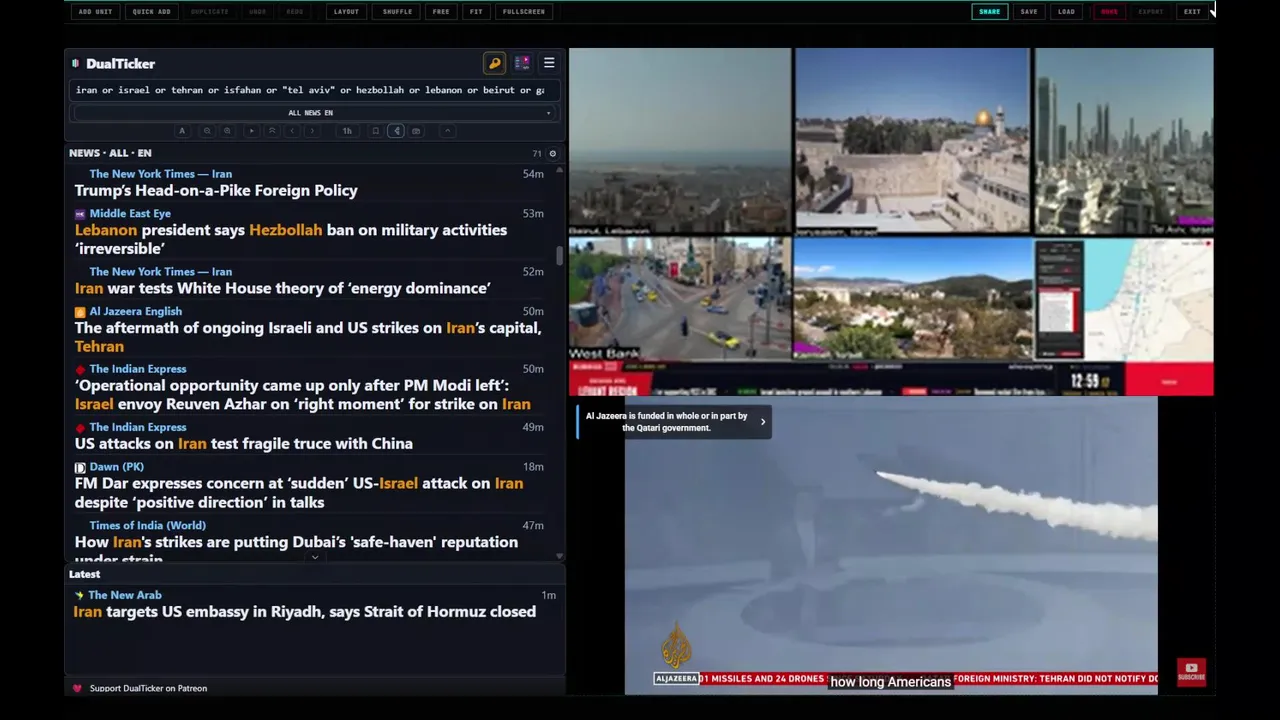
Task: Click the Dawn (PK) source icon
Action: pyautogui.click(x=80, y=467)
